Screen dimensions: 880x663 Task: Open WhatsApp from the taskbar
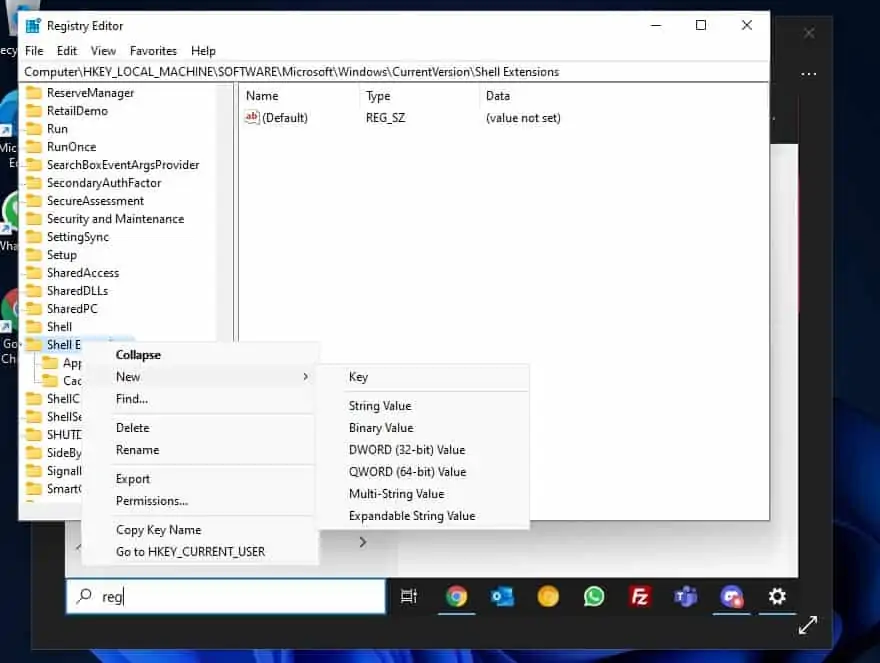pos(594,597)
